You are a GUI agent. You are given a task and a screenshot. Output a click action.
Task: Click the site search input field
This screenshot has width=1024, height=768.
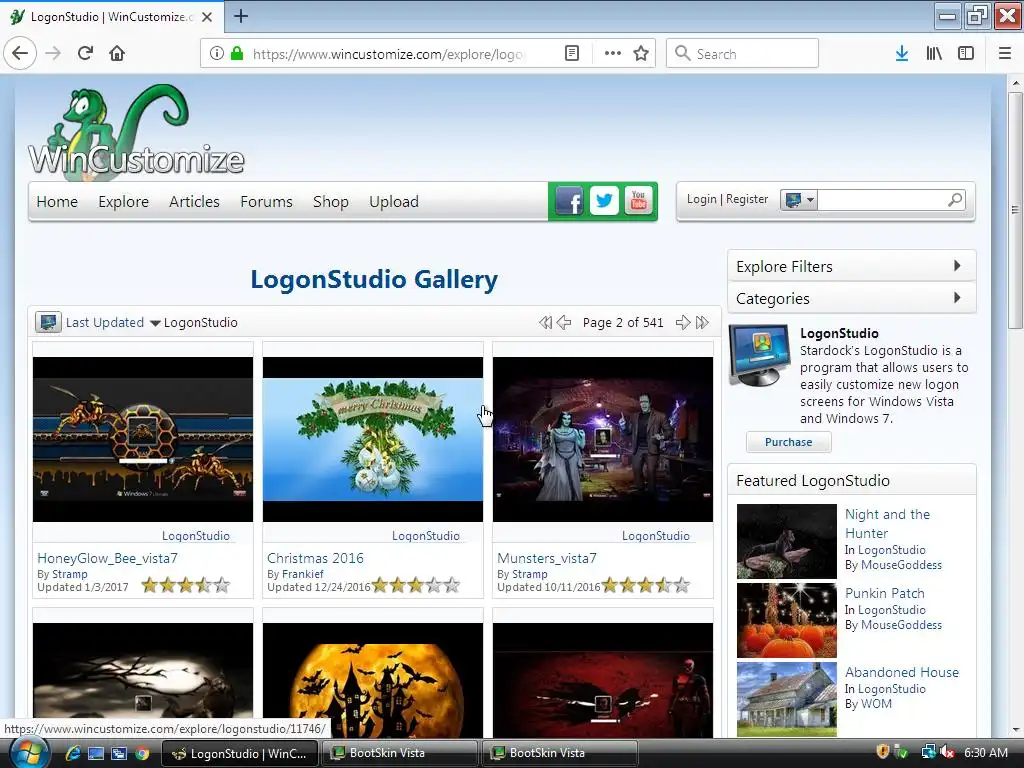click(882, 200)
